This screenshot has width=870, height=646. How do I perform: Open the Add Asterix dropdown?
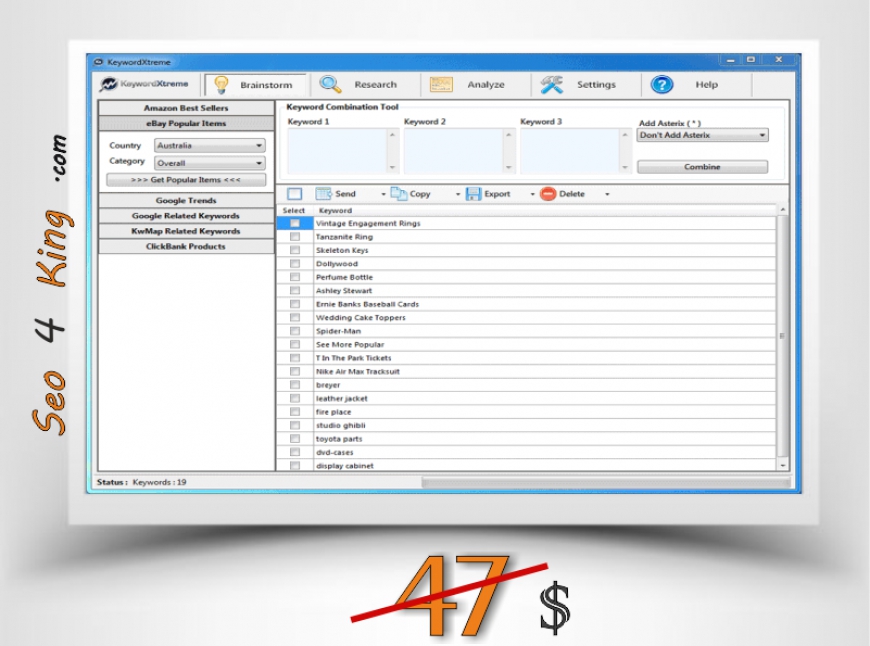[702, 135]
